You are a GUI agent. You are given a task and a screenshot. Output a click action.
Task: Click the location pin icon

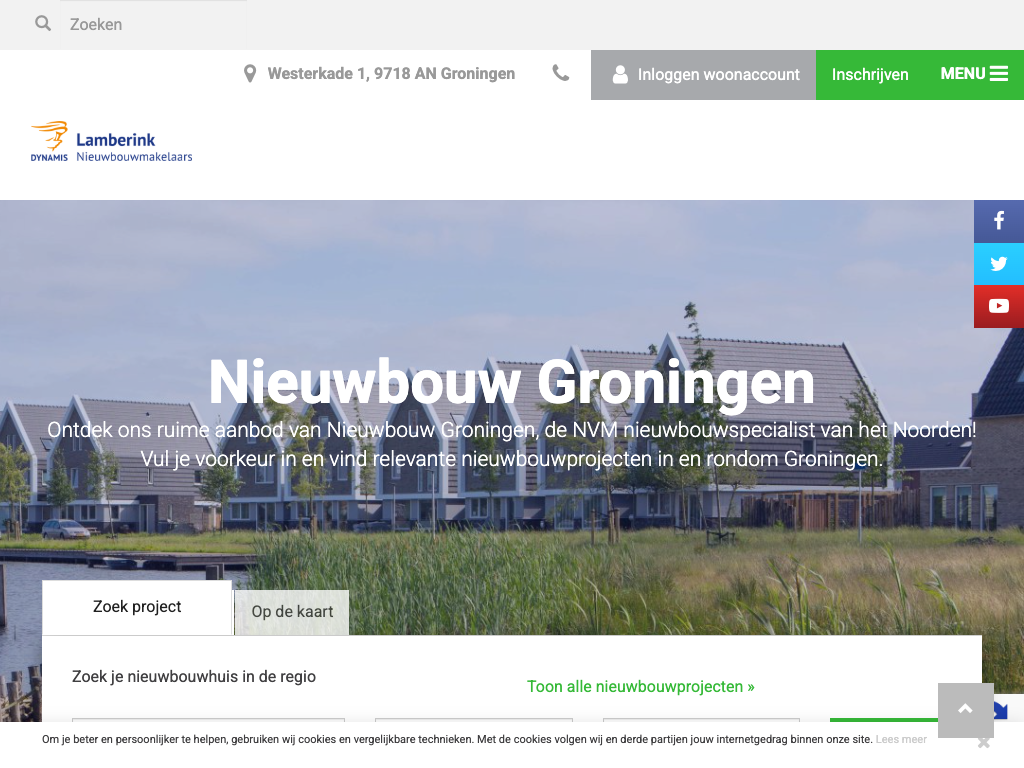pos(250,74)
